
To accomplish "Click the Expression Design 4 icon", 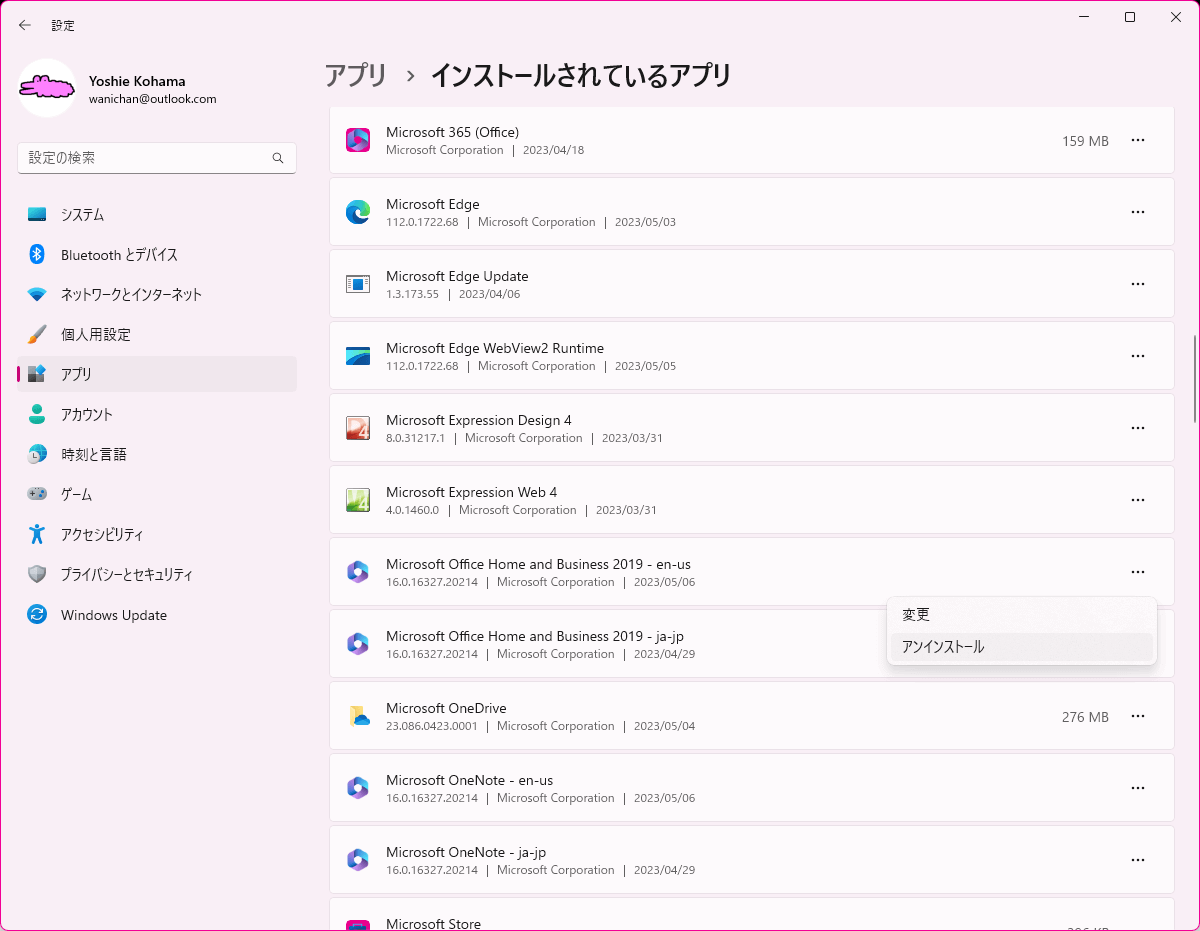I will (358, 428).
